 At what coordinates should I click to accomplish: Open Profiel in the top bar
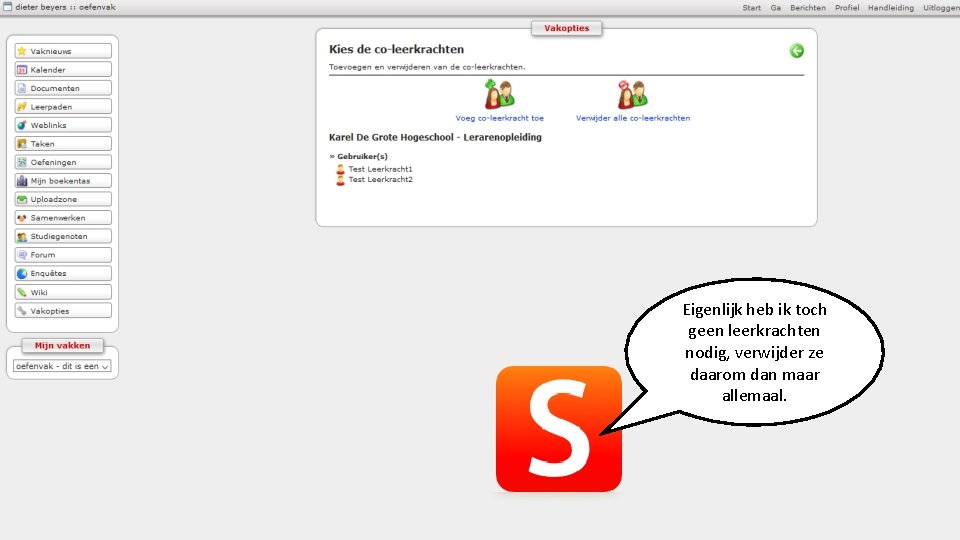click(847, 8)
